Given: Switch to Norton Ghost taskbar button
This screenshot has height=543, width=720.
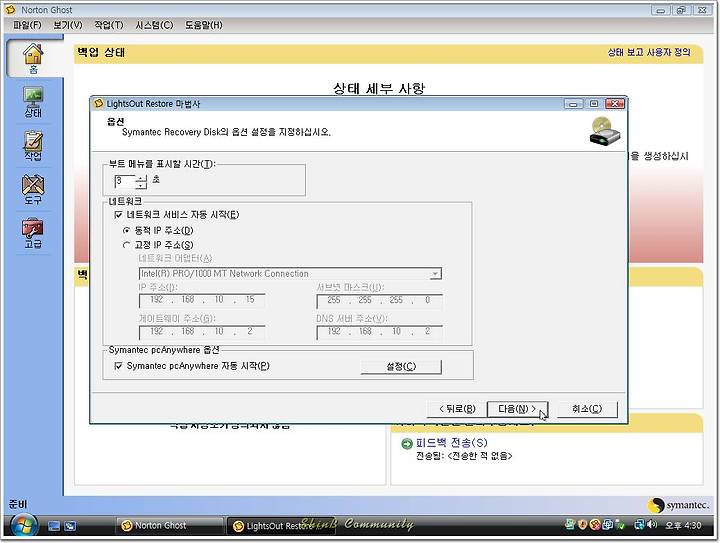Looking at the screenshot, I should (169, 526).
